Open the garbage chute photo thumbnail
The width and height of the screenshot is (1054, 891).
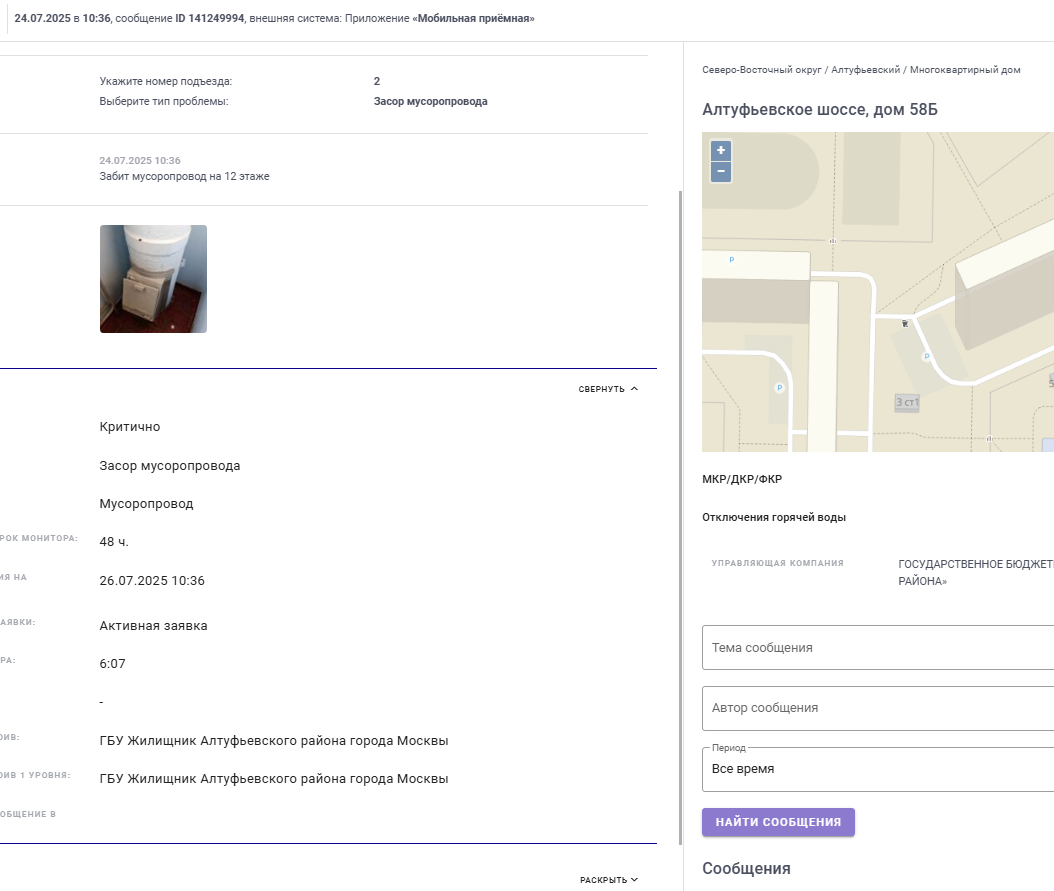pyautogui.click(x=153, y=279)
